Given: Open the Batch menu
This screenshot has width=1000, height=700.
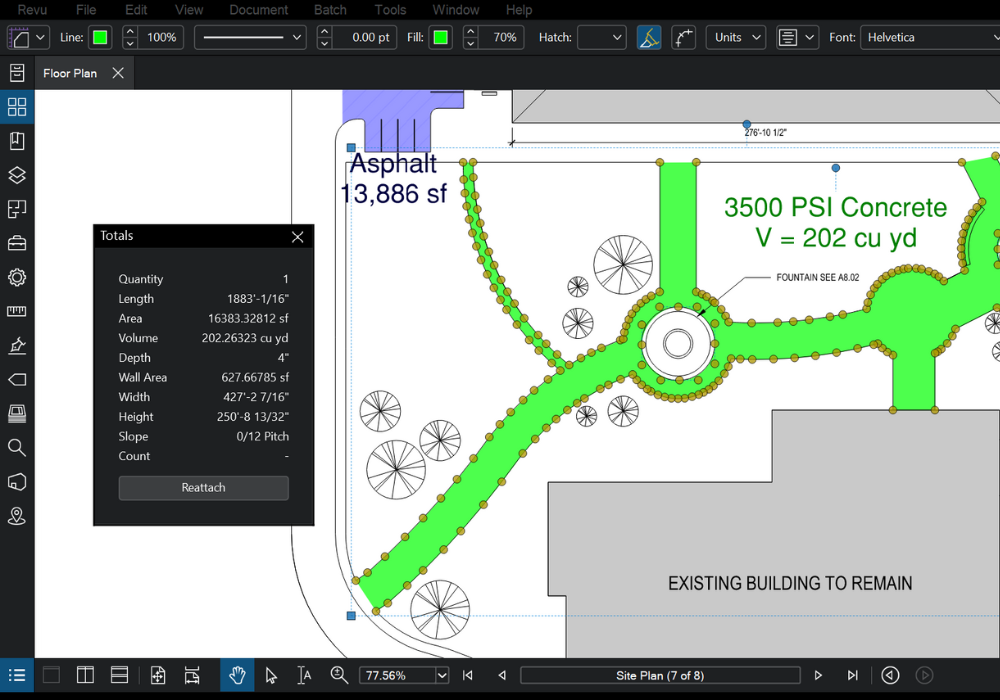Looking at the screenshot, I should point(330,10).
